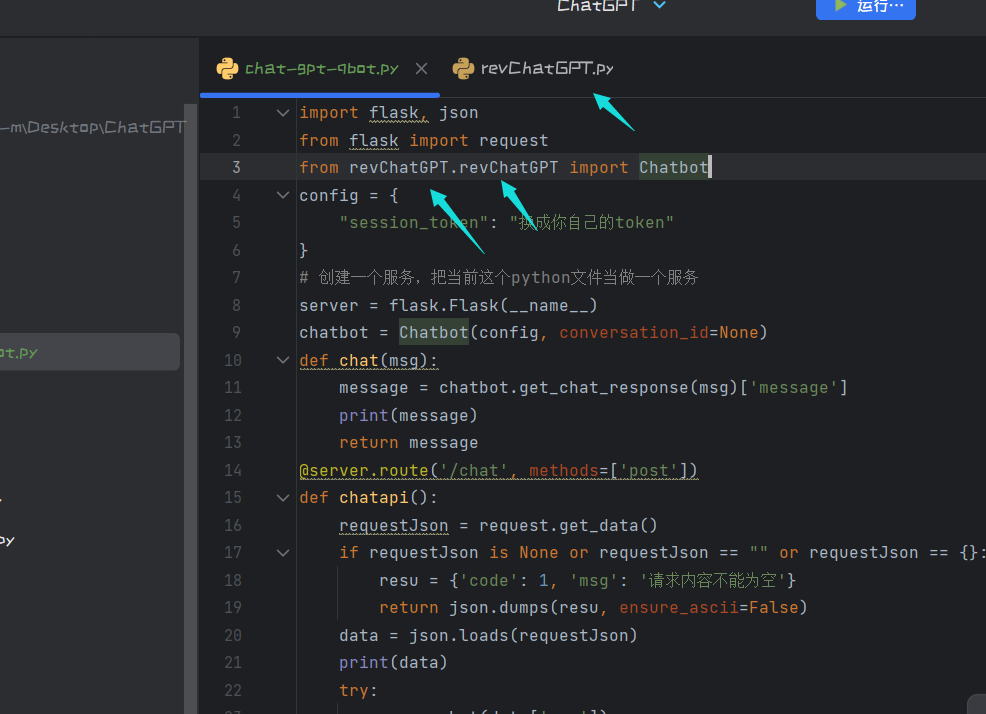The image size is (986, 714).
Task: Place the cursor on the highlighted Chatbot import
Action: pos(673,167)
